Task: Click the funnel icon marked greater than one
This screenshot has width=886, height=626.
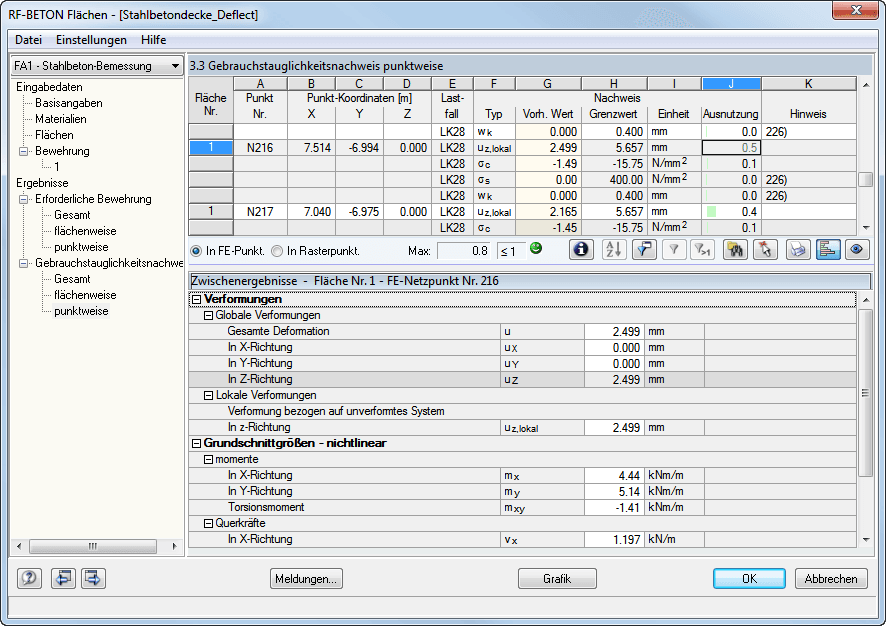Action: click(x=703, y=249)
